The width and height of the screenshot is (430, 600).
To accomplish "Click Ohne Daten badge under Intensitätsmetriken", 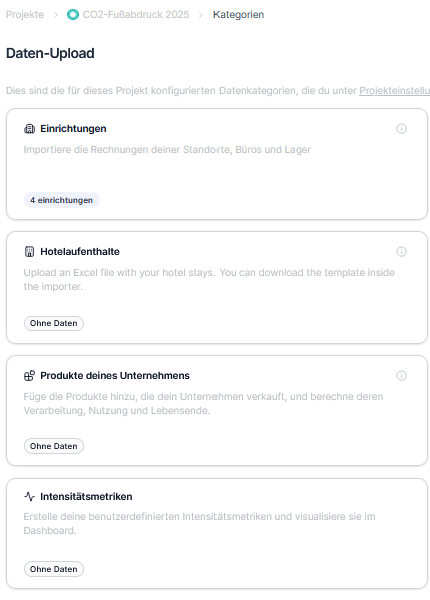I will [x=54, y=569].
